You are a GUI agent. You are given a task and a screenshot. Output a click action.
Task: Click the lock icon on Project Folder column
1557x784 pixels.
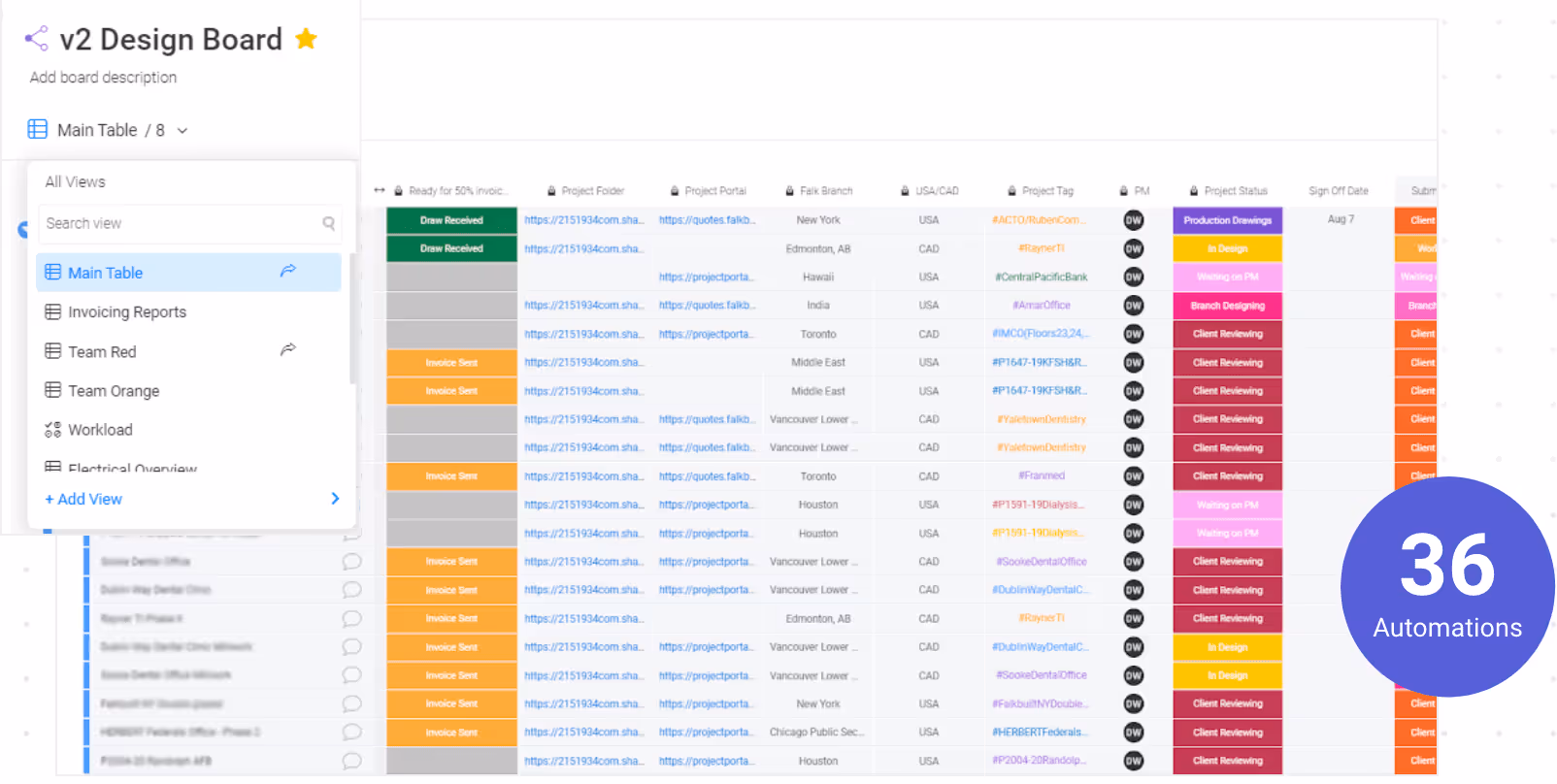(551, 191)
